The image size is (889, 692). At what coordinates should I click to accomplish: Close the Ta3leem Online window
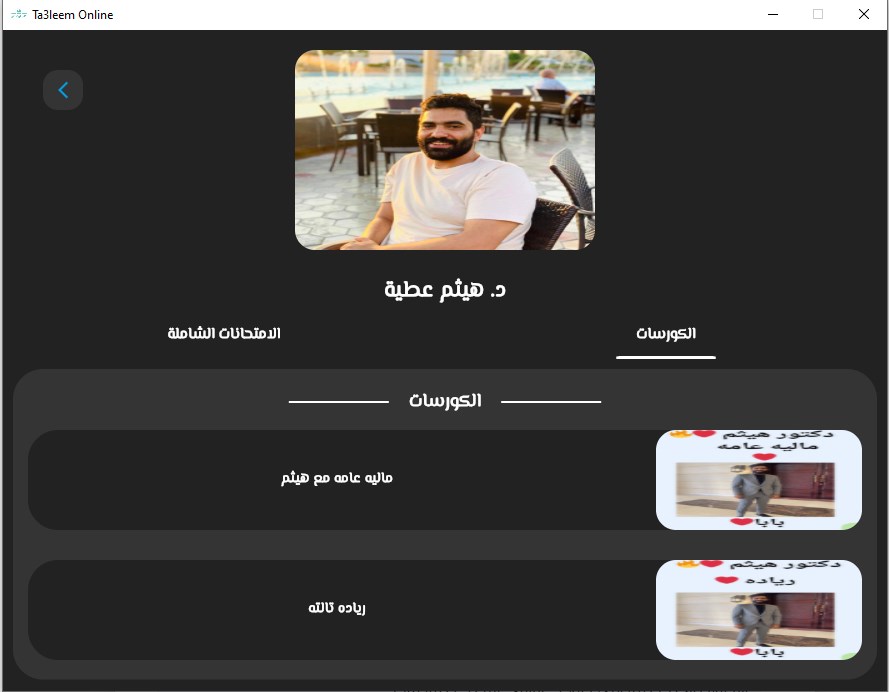(863, 14)
